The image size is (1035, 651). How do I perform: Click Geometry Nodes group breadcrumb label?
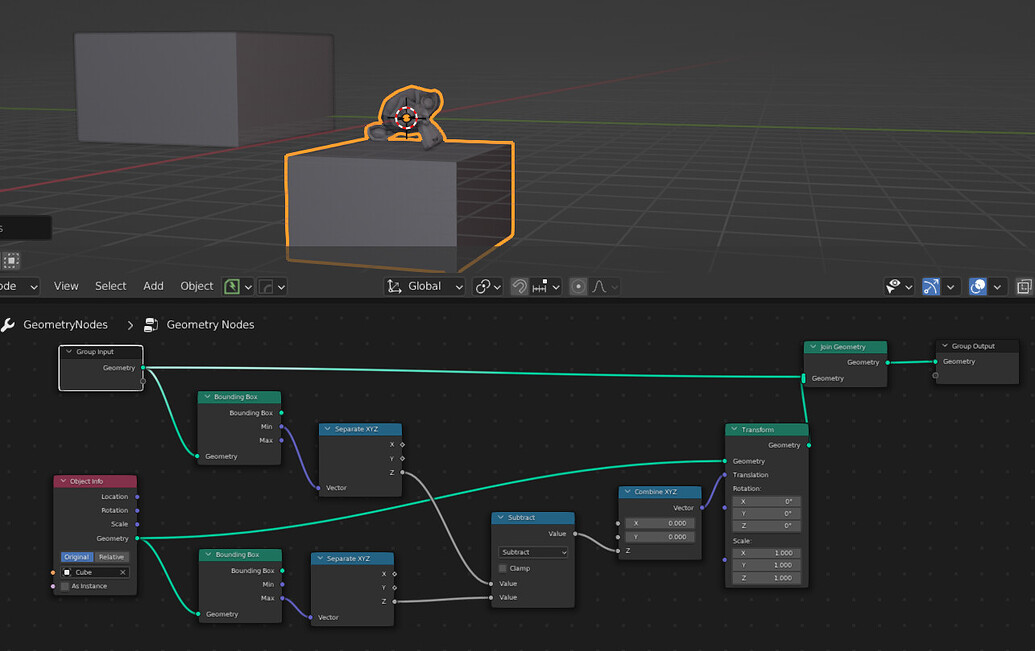[x=210, y=324]
